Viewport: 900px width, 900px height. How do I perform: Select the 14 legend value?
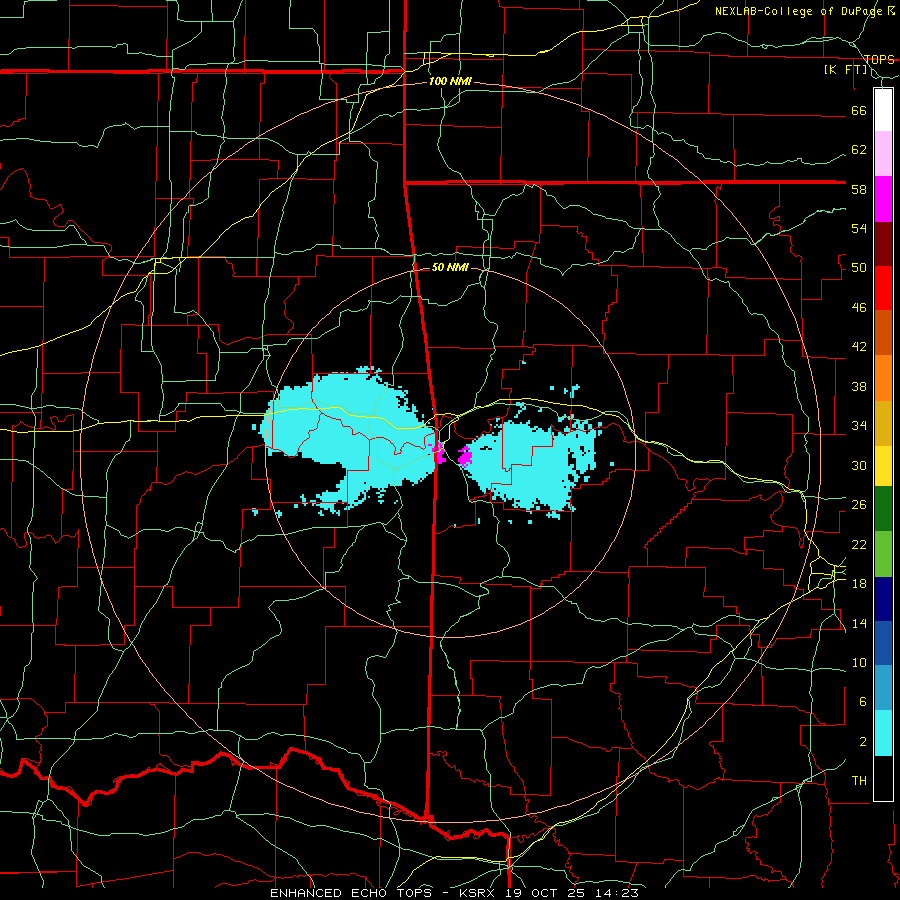859,623
